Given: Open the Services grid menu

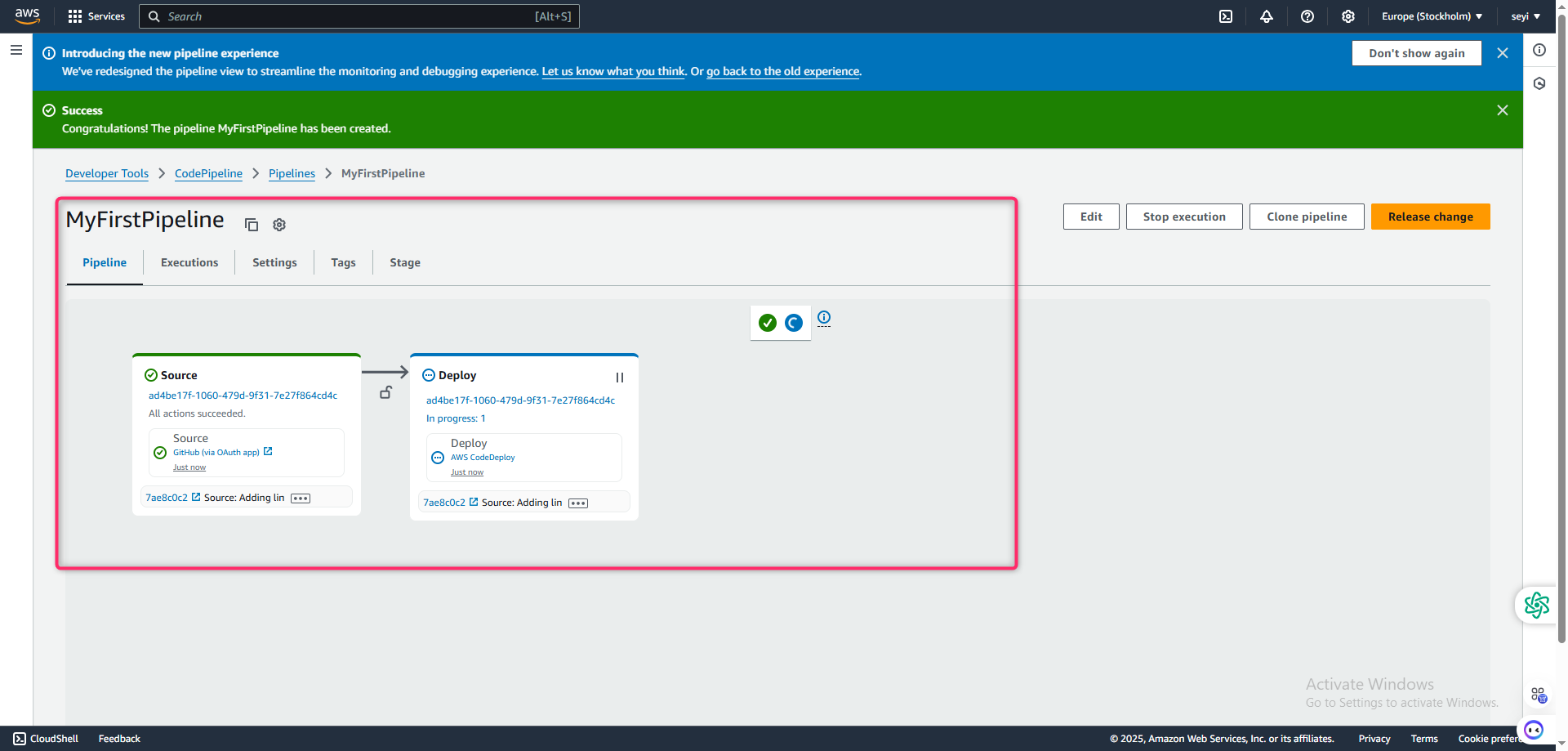Looking at the screenshot, I should point(96,16).
